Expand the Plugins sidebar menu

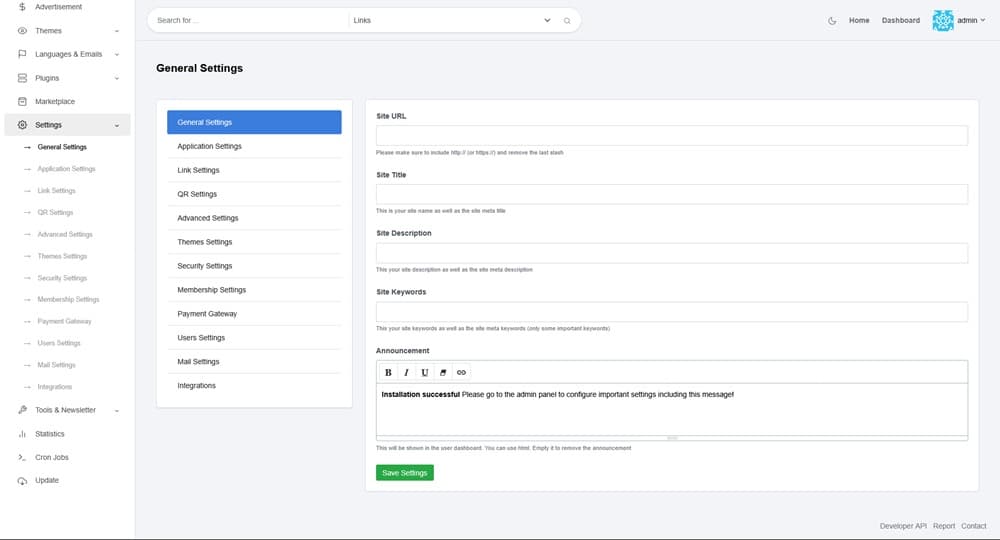66,78
